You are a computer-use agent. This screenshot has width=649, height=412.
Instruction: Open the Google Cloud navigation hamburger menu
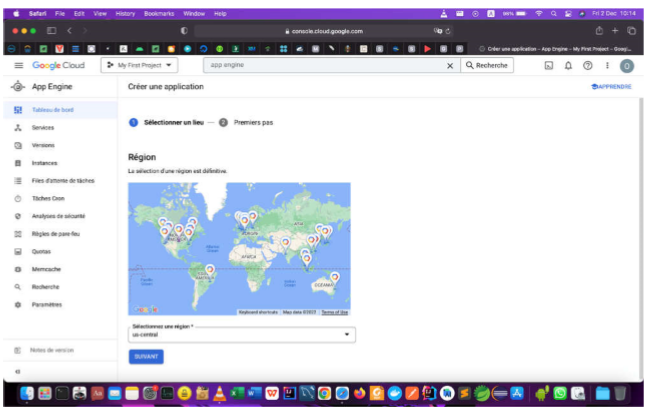[x=19, y=65]
